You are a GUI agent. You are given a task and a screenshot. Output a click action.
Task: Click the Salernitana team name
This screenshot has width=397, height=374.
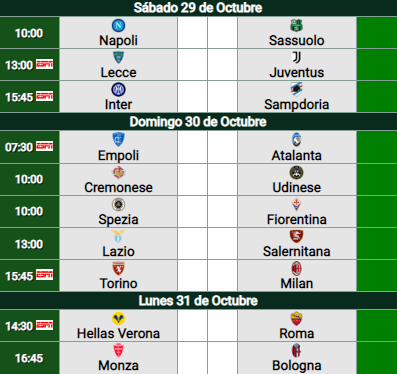coord(296,251)
